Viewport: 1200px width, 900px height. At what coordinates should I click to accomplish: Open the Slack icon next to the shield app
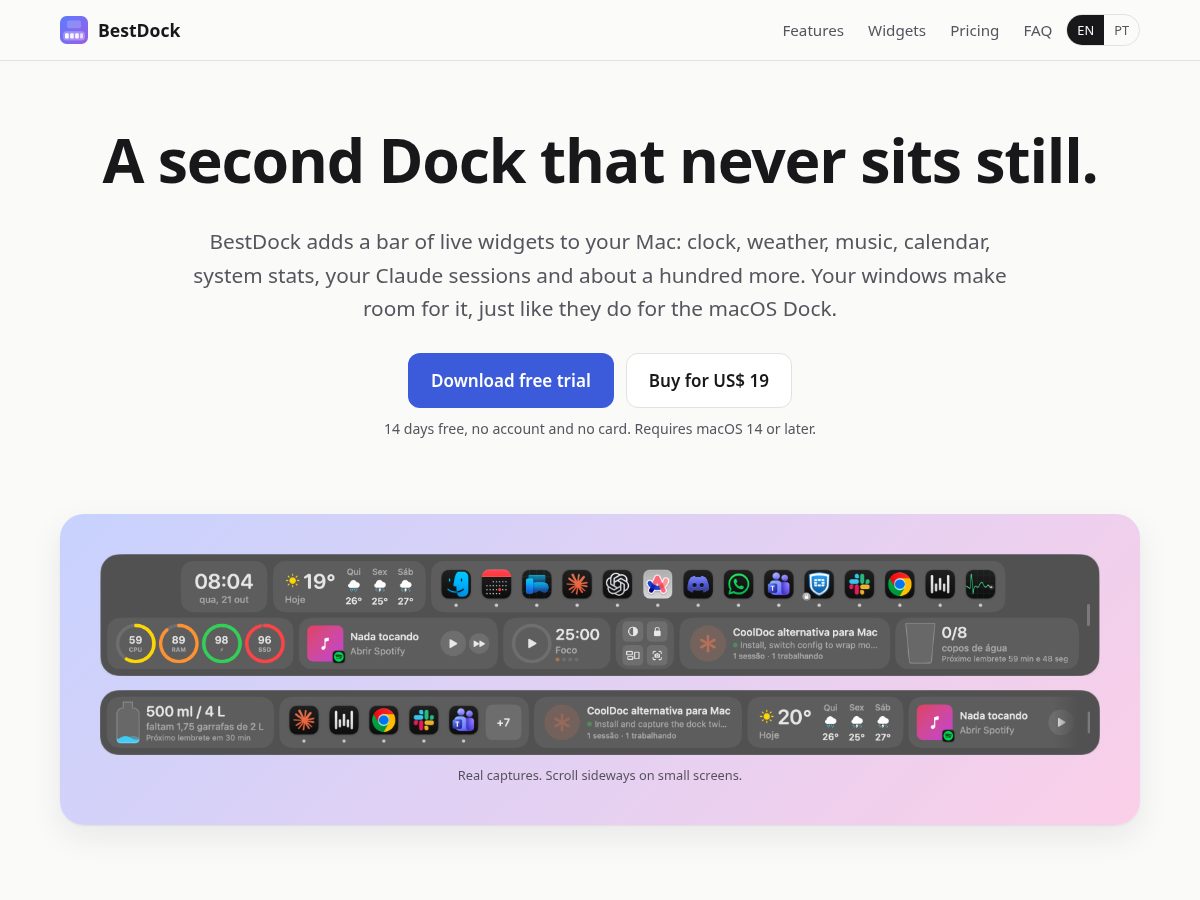859,584
